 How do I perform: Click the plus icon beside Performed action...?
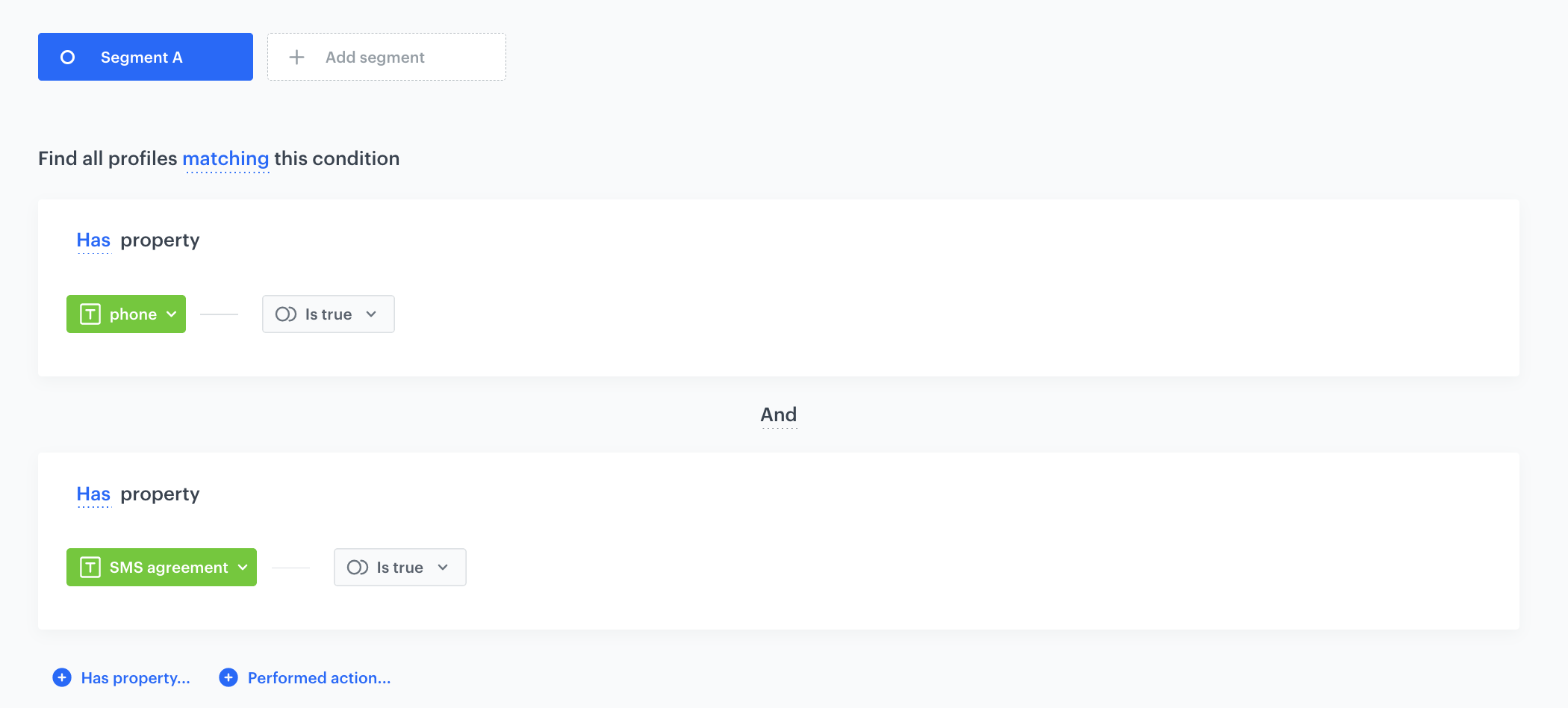pos(227,677)
